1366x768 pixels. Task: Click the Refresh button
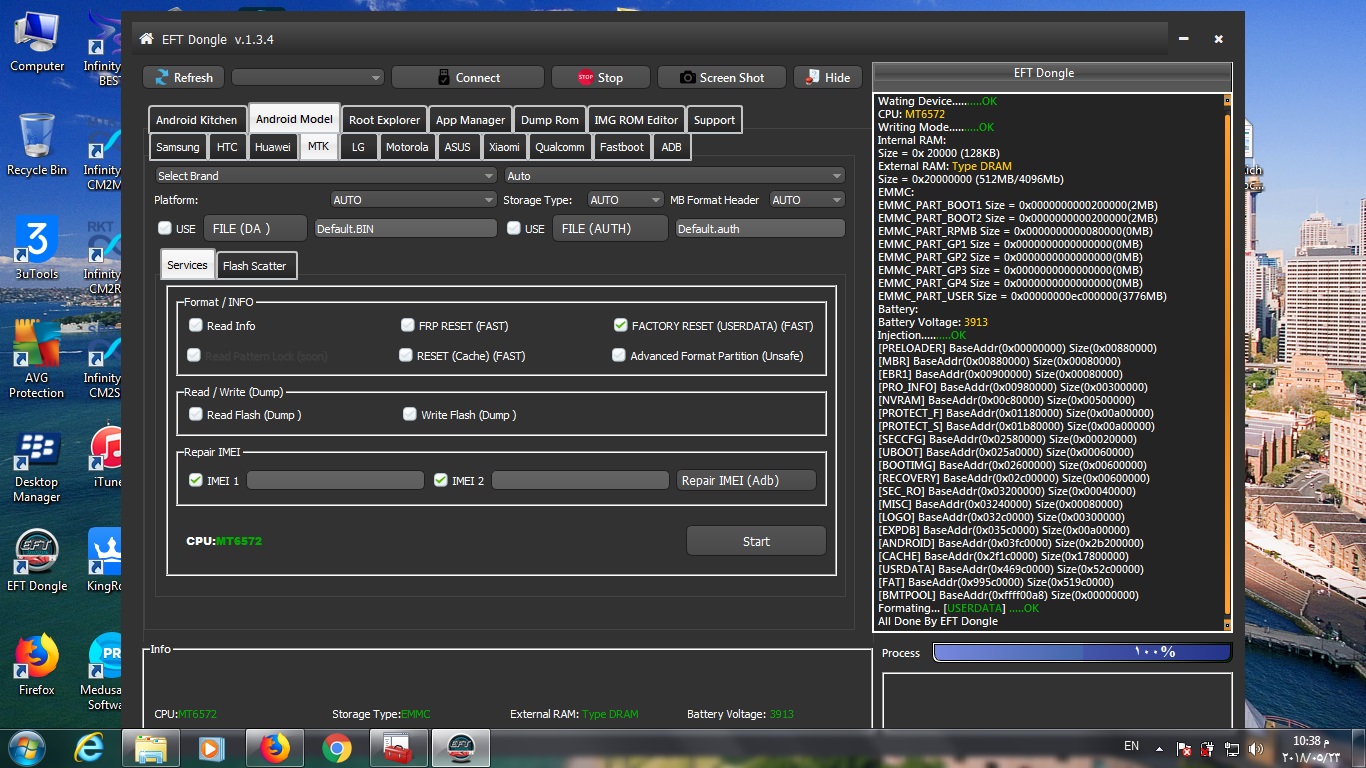[x=184, y=77]
